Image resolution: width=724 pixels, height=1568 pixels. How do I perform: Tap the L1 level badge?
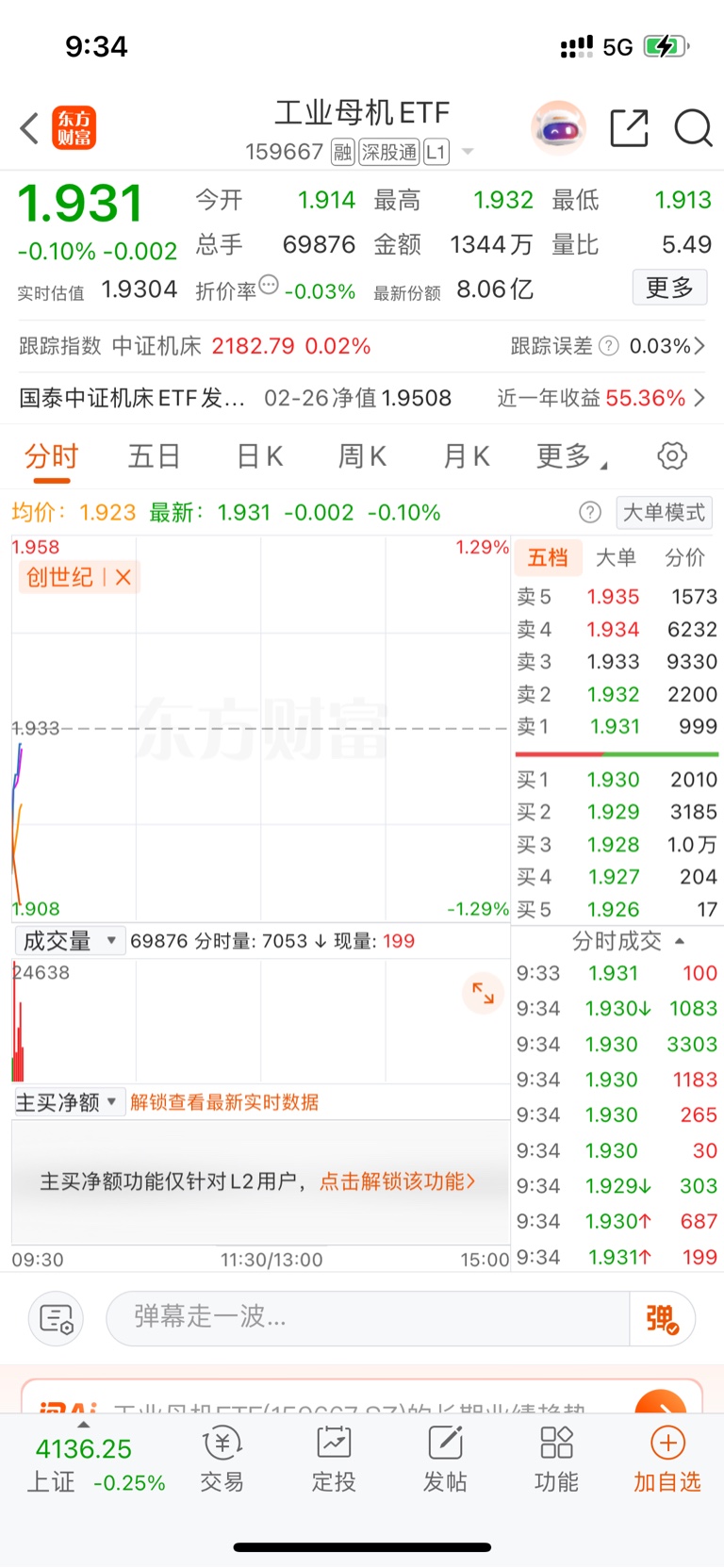(436, 152)
